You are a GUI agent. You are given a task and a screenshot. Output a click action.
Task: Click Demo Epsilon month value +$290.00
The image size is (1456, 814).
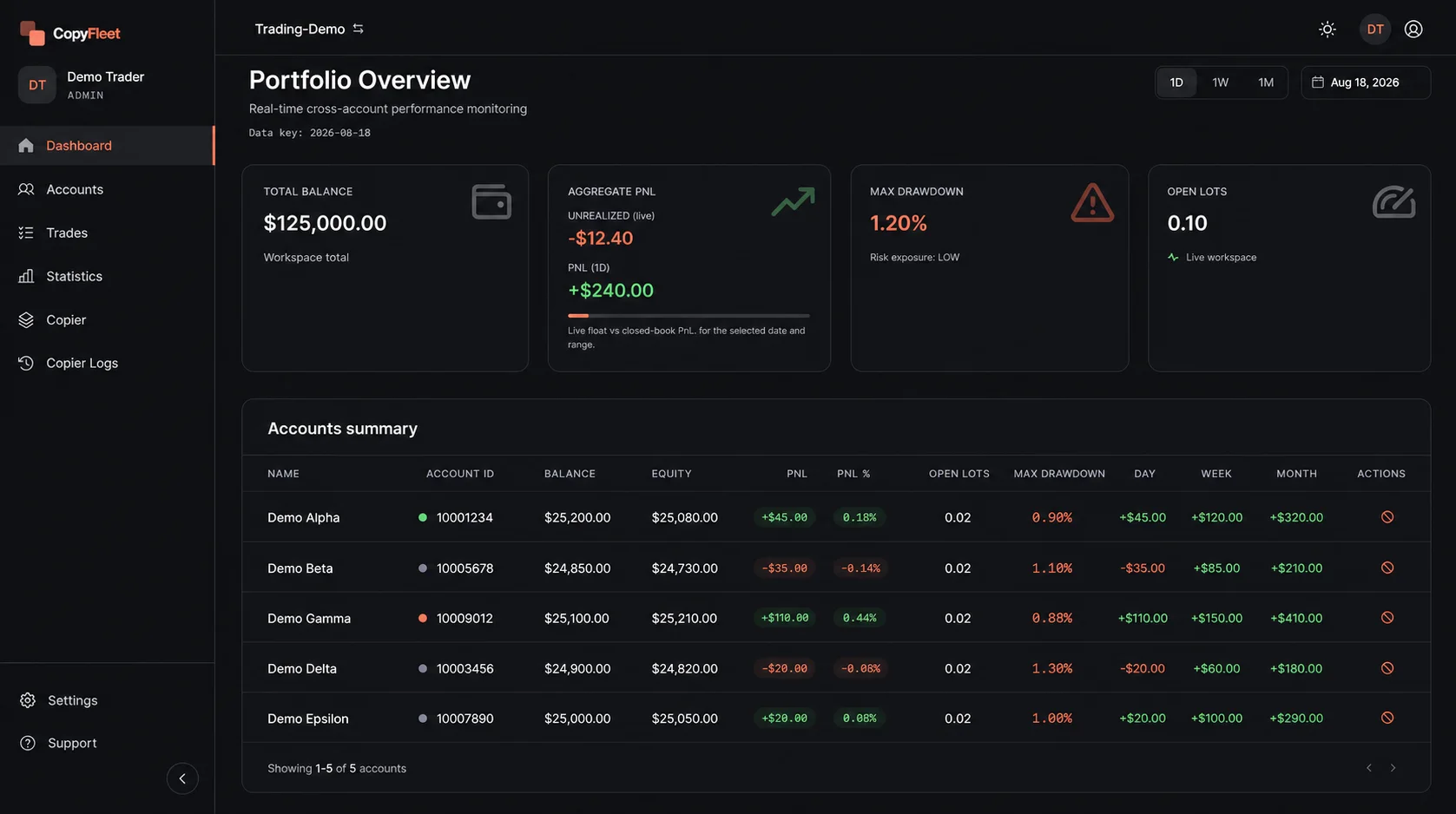click(1296, 719)
